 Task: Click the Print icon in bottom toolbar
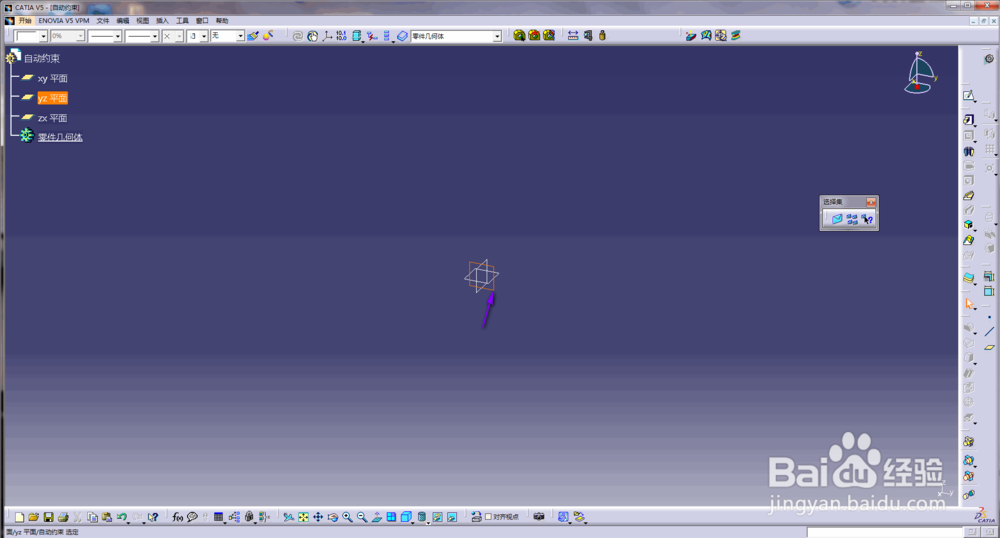click(x=63, y=517)
